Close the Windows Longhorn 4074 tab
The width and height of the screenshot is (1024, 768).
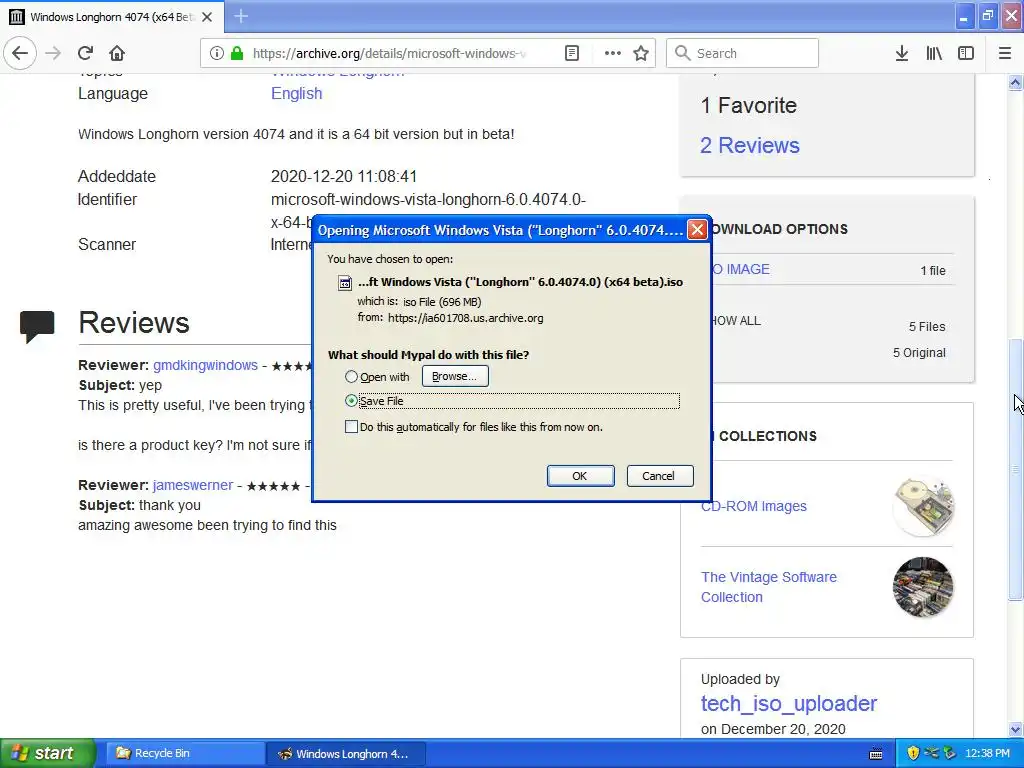coord(207,17)
